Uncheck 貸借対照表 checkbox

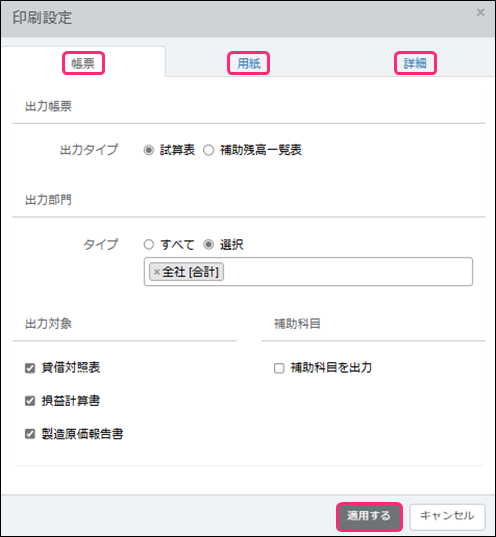30,368
